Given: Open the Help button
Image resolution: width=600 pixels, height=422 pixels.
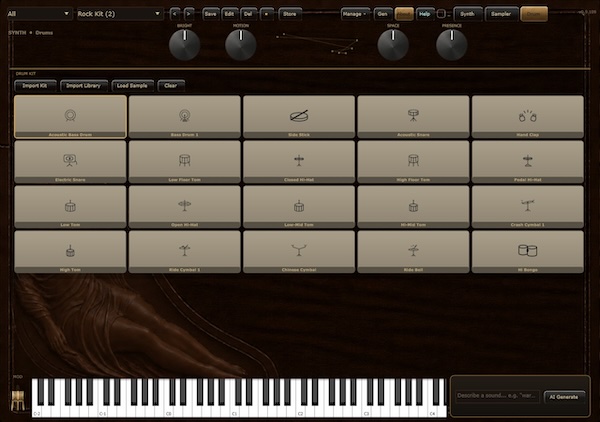Looking at the screenshot, I should click(x=425, y=14).
